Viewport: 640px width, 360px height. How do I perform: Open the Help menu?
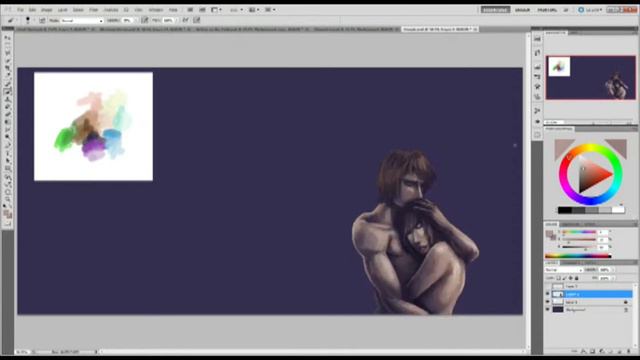tap(173, 10)
